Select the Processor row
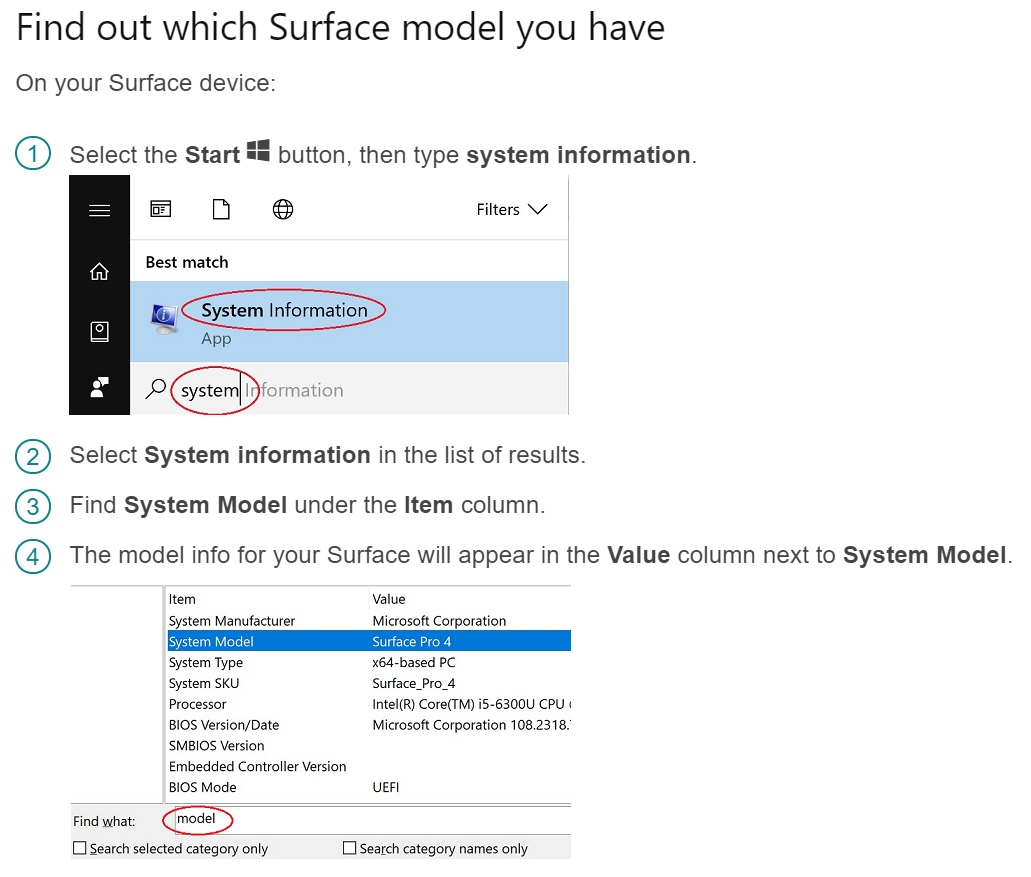The width and height of the screenshot is (1031, 877). coord(369,704)
